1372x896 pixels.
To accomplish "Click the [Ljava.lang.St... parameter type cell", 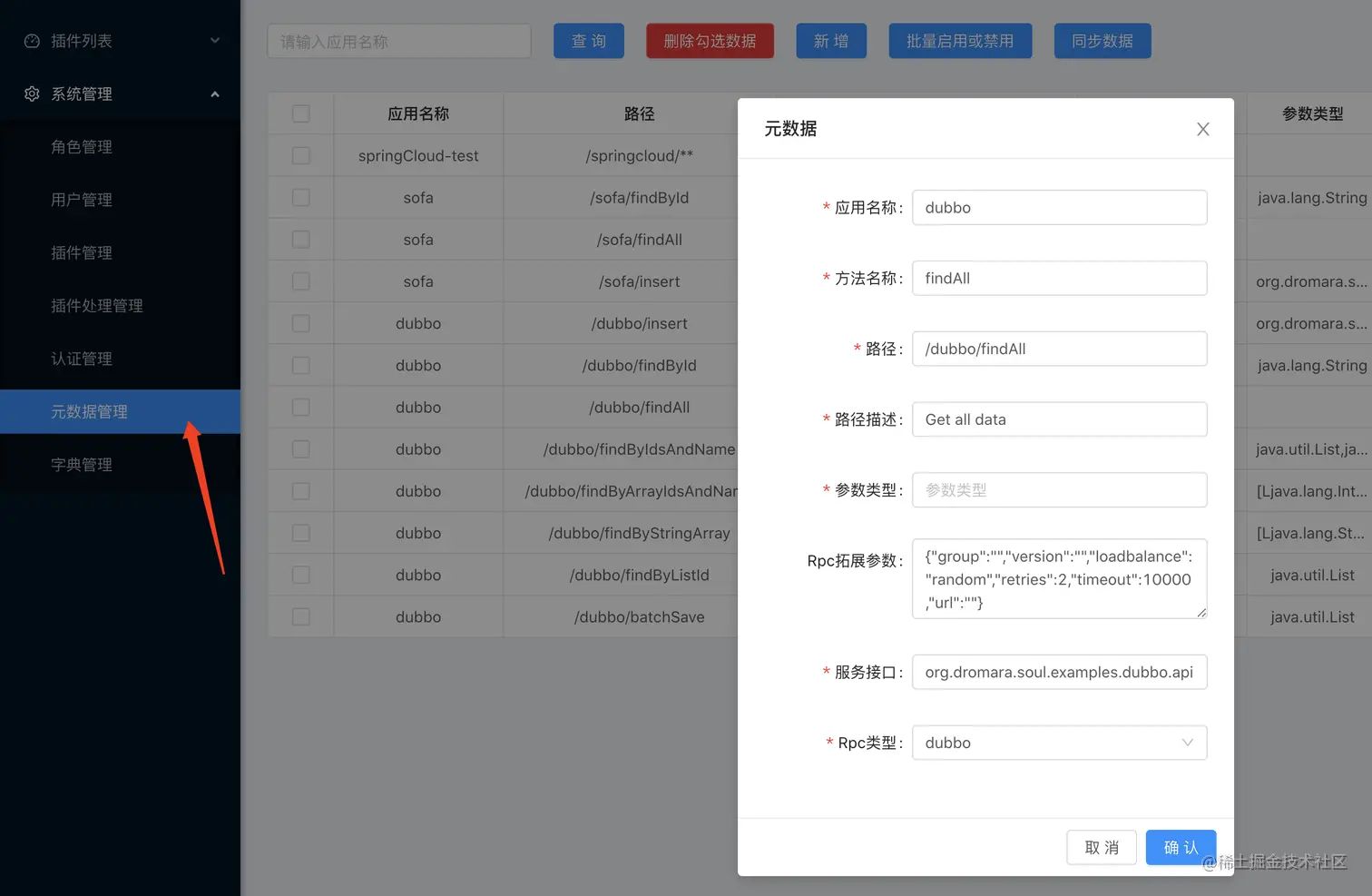I will point(1310,533).
